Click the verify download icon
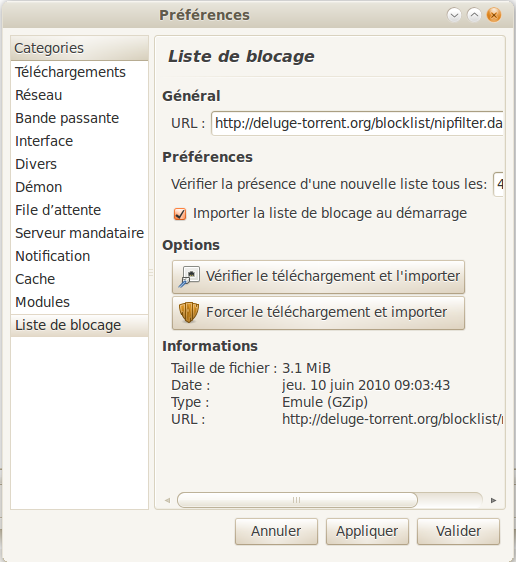This screenshot has height=562, width=516. pos(189,277)
